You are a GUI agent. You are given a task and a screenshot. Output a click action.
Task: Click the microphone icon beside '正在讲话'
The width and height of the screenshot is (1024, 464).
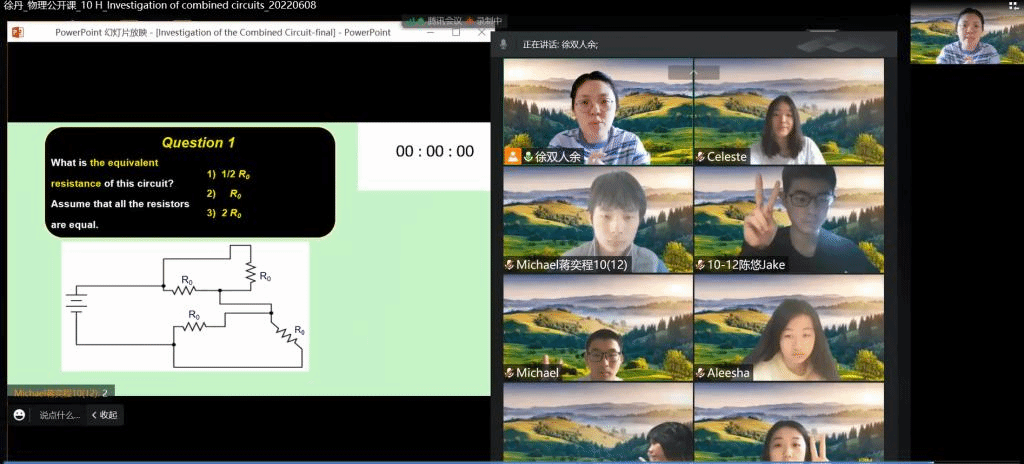tap(504, 44)
